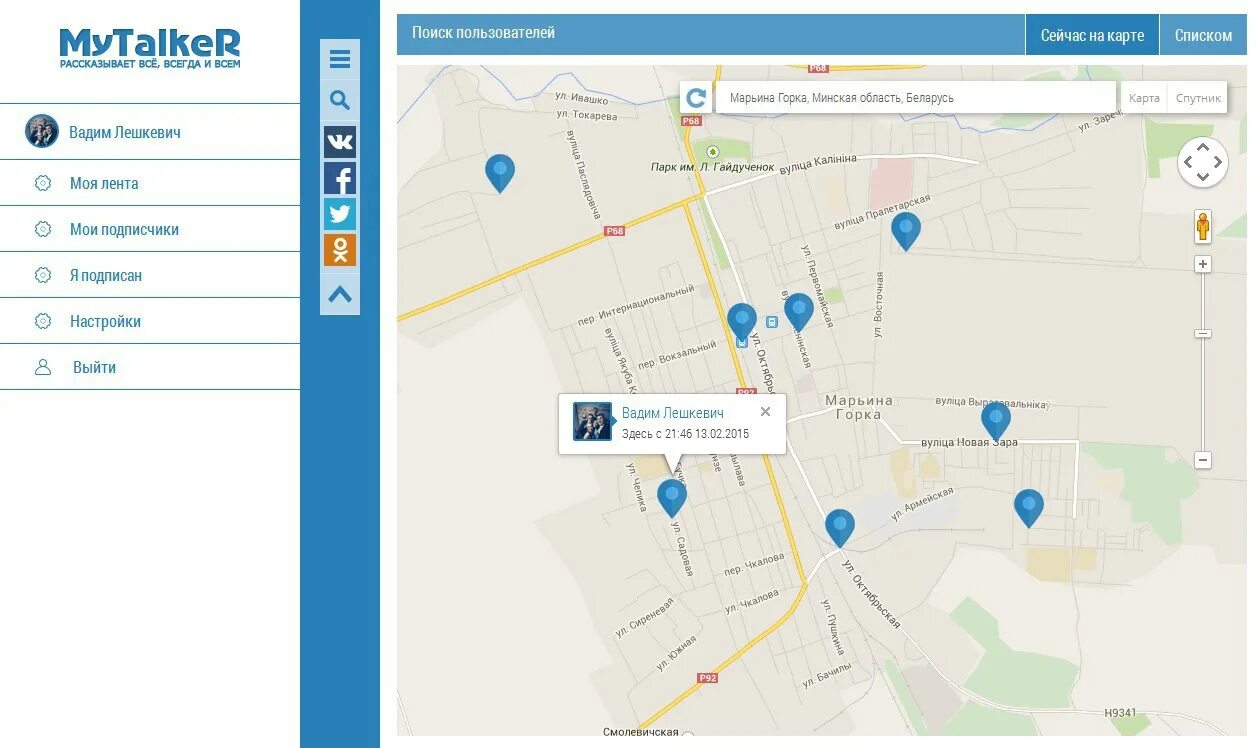Click the Марьина Горка town label

pos(859,407)
